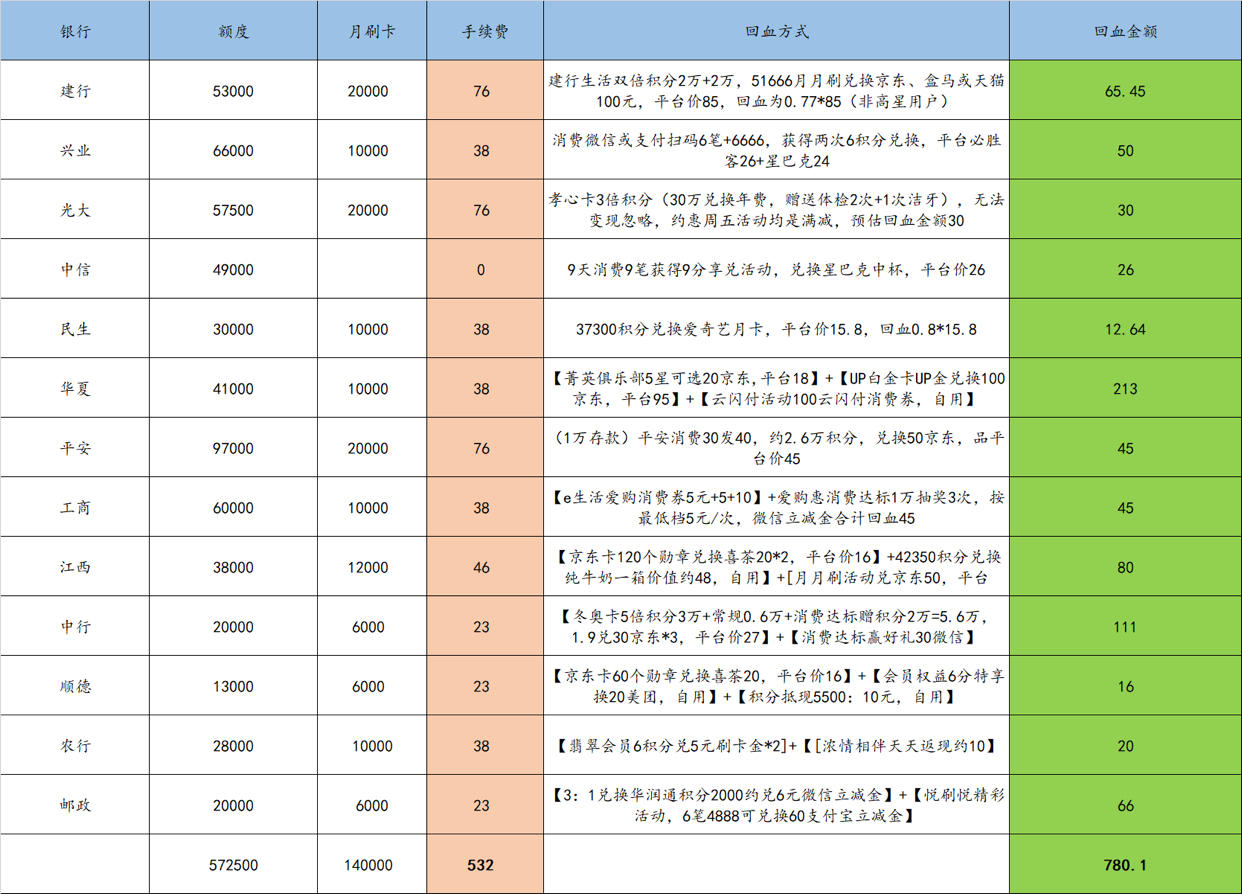Select 中信's fee cell showing 0

tap(485, 269)
